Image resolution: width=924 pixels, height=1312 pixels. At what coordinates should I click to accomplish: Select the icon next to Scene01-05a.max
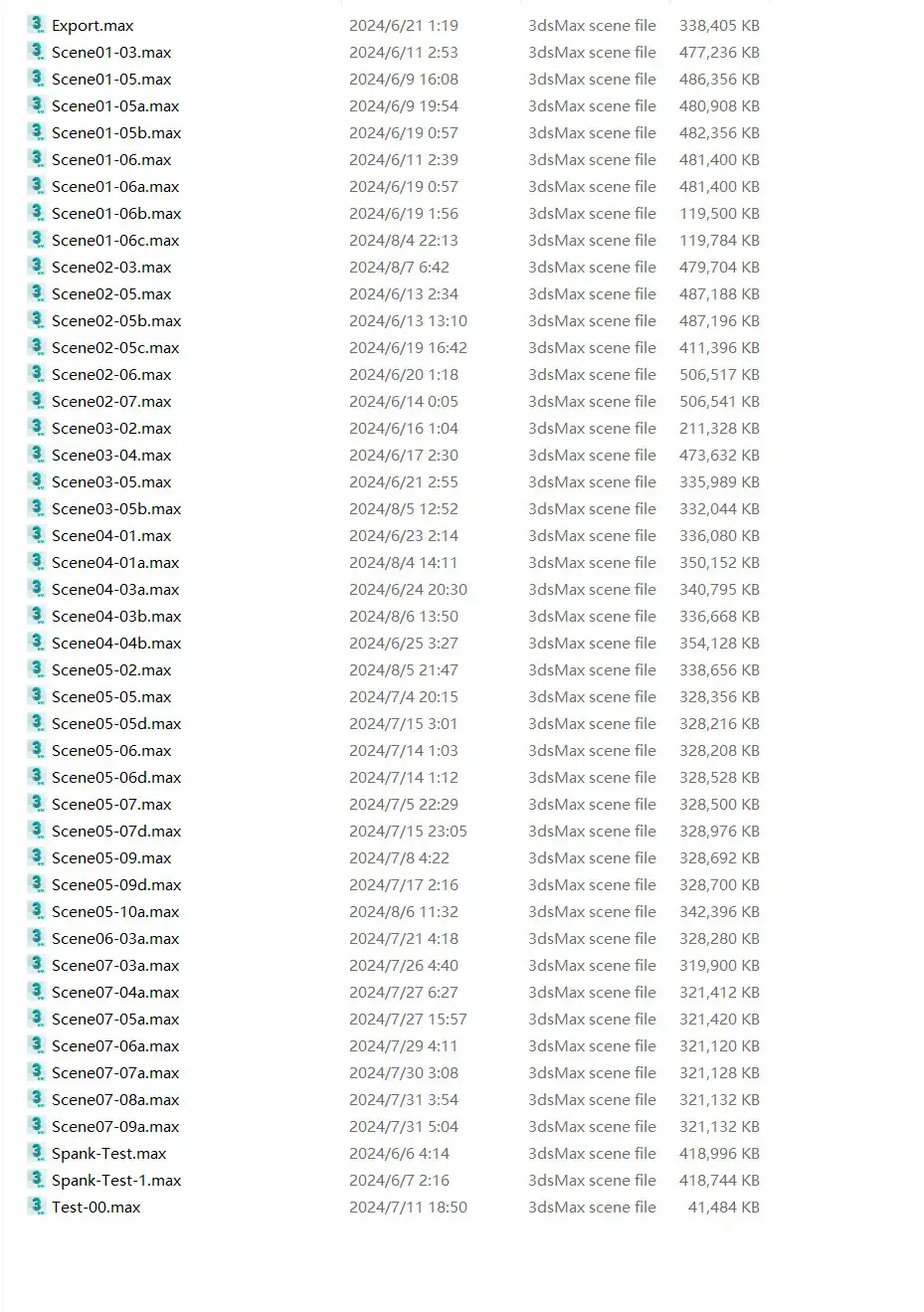pyautogui.click(x=37, y=105)
